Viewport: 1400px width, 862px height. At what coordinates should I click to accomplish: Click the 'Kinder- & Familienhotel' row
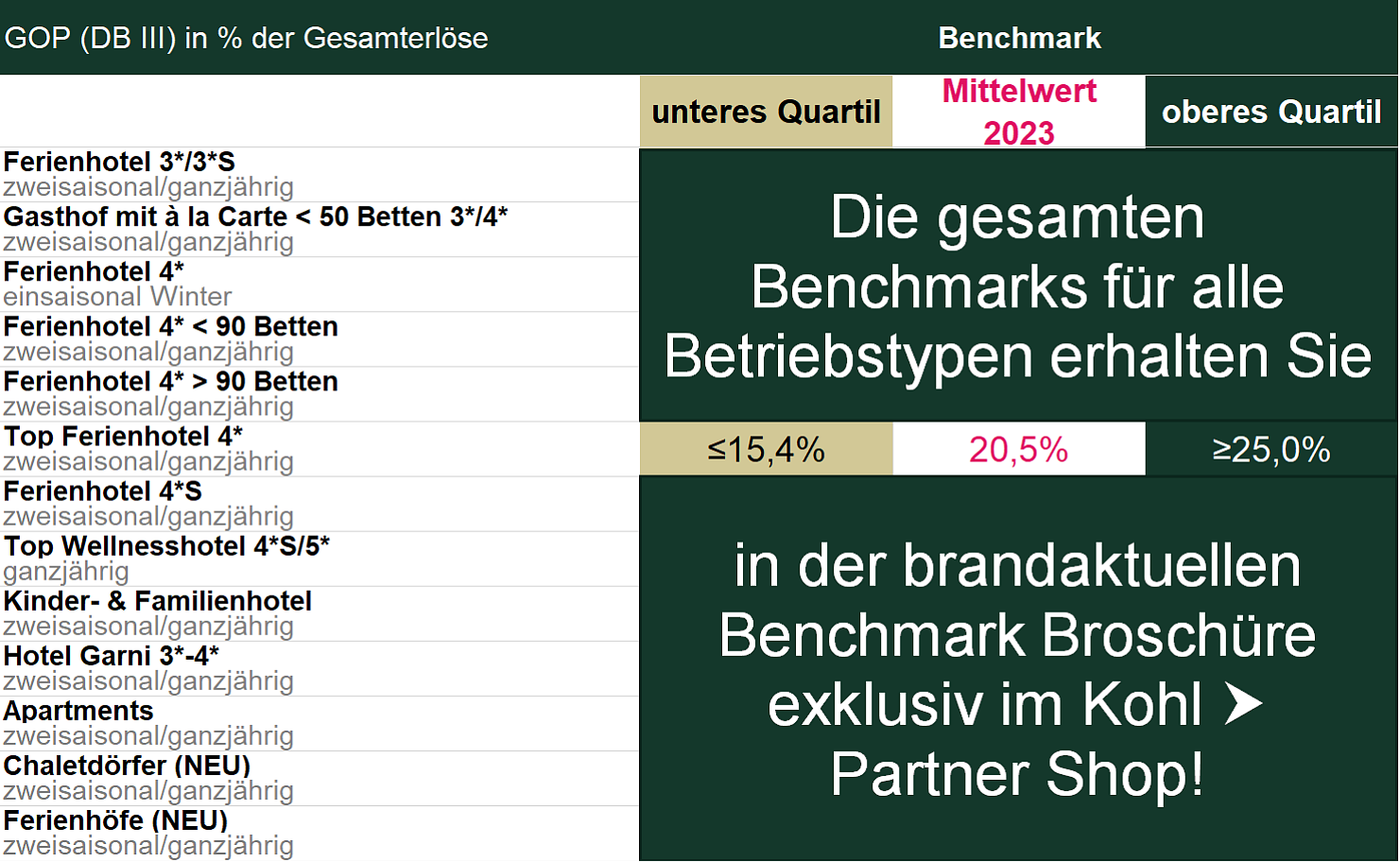[x=320, y=613]
